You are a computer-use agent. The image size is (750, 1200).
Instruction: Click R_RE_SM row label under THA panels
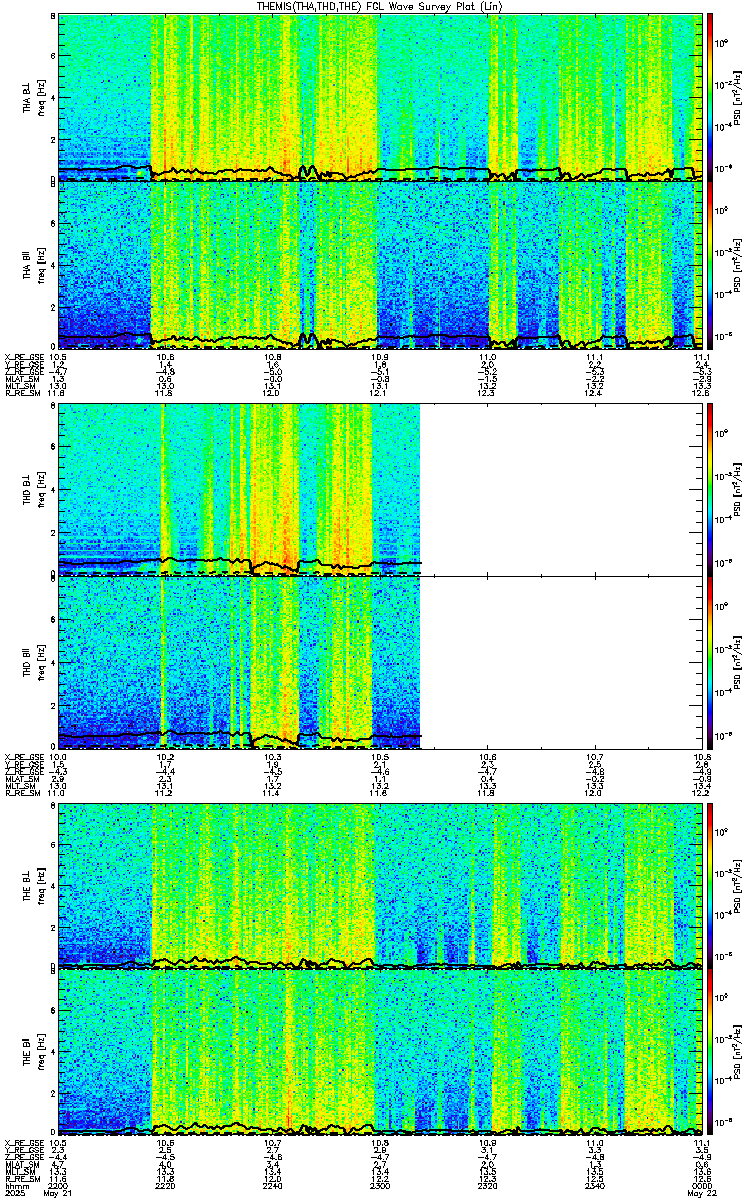[x=21, y=394]
